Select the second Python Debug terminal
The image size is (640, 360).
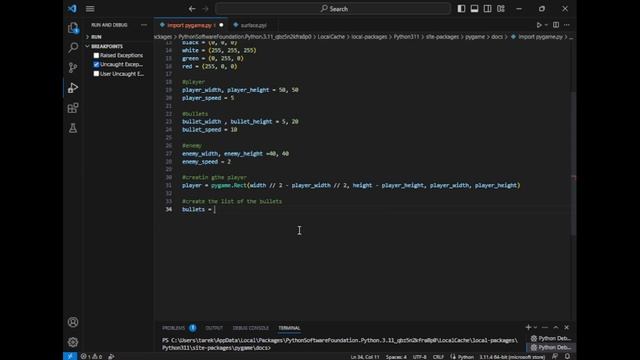point(551,347)
